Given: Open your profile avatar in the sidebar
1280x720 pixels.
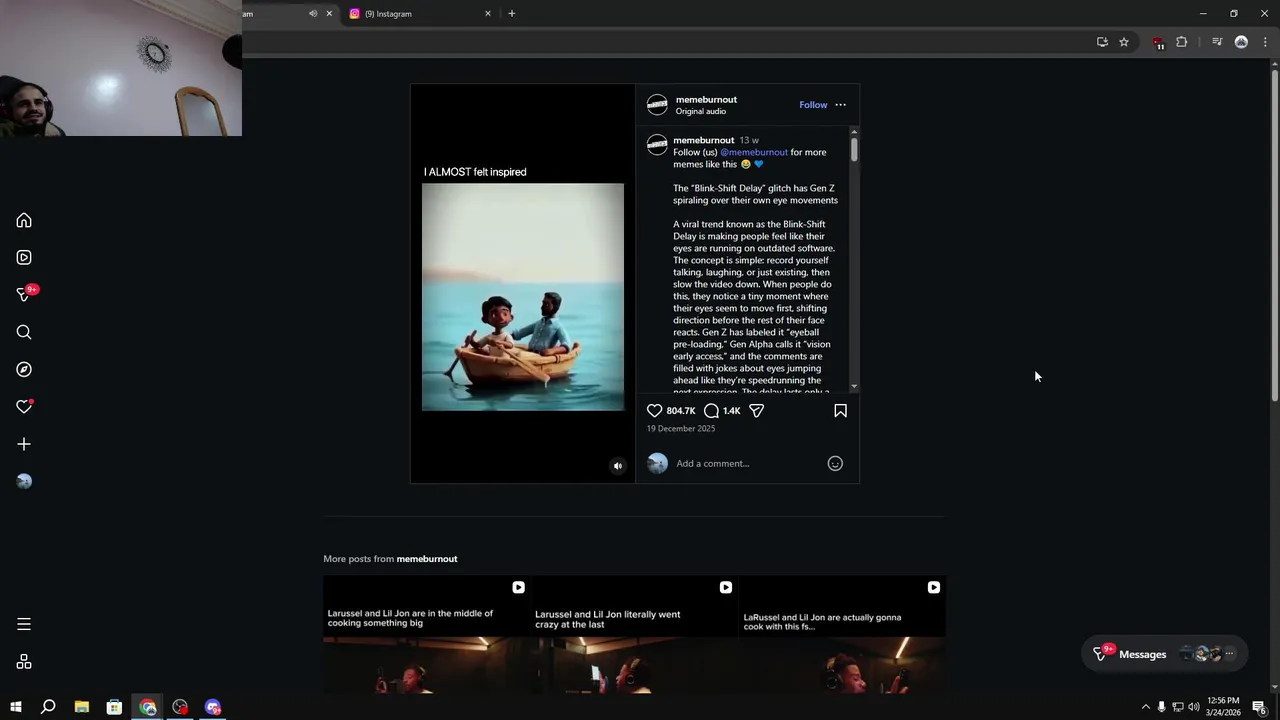Looking at the screenshot, I should [x=24, y=481].
